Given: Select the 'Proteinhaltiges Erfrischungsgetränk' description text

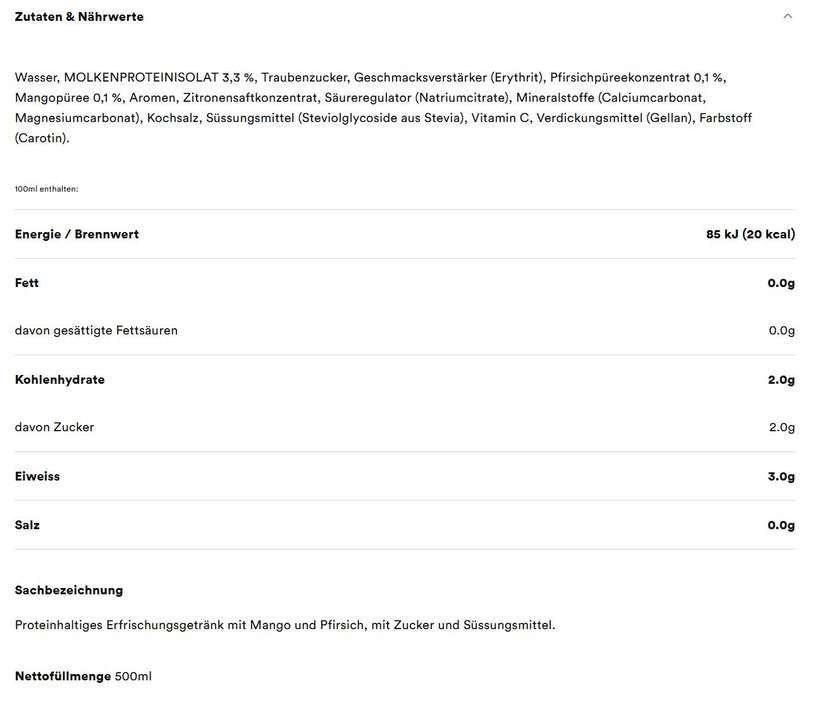Looking at the screenshot, I should click(285, 625).
